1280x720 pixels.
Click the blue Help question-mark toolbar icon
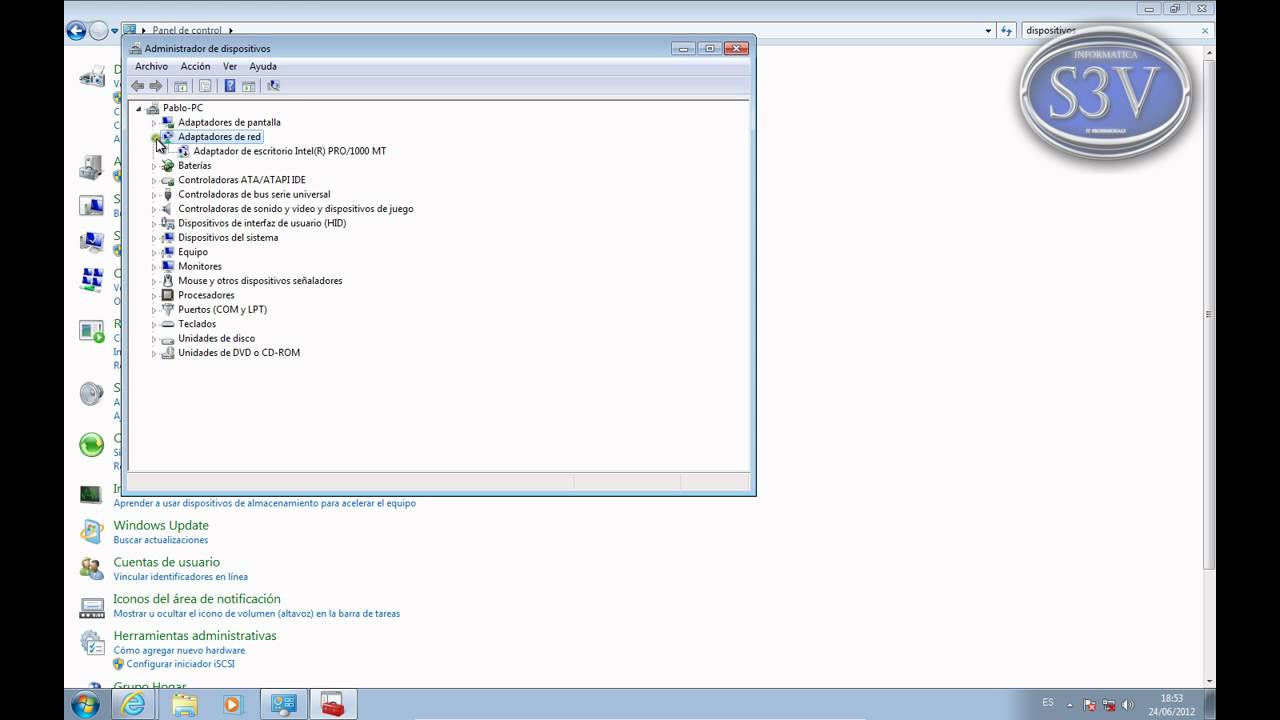[x=229, y=86]
